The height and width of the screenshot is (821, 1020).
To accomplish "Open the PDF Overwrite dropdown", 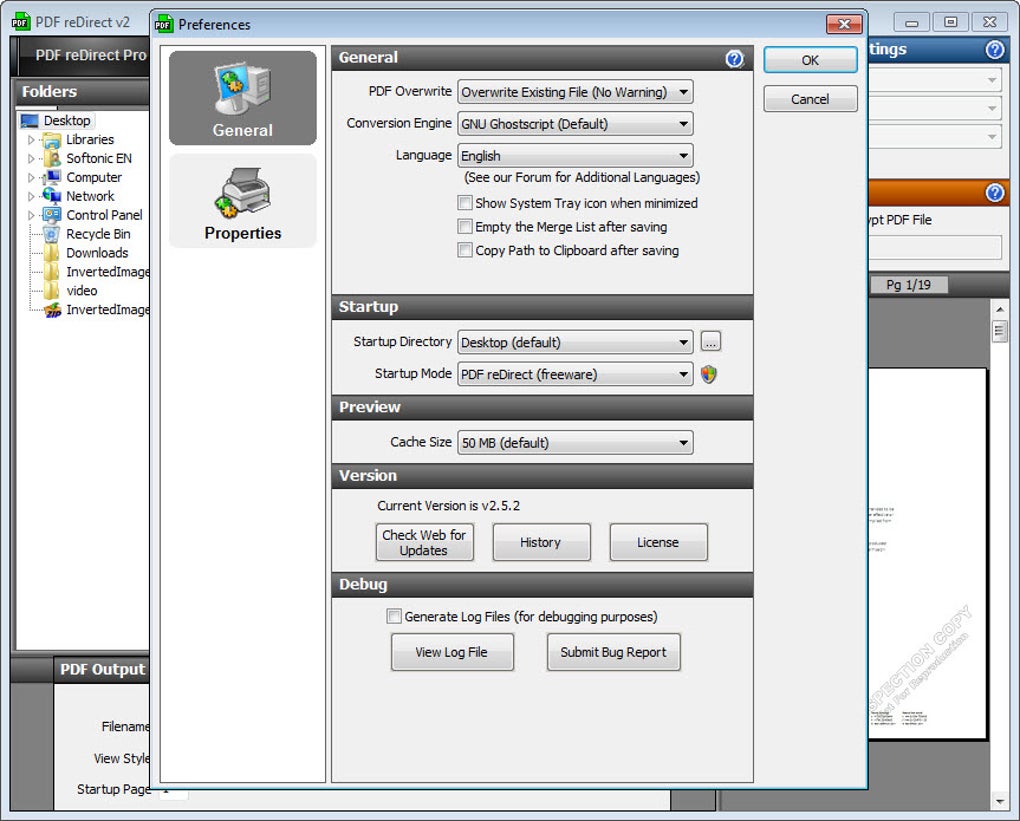I will click(575, 92).
